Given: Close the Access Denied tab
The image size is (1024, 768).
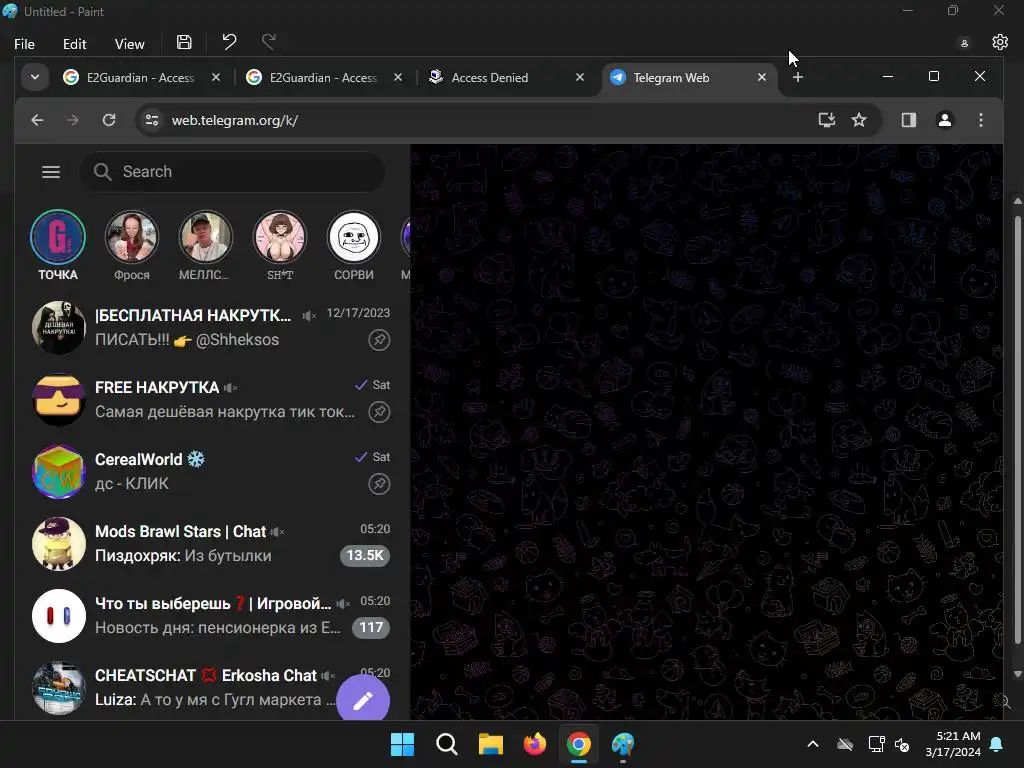Looking at the screenshot, I should (579, 77).
